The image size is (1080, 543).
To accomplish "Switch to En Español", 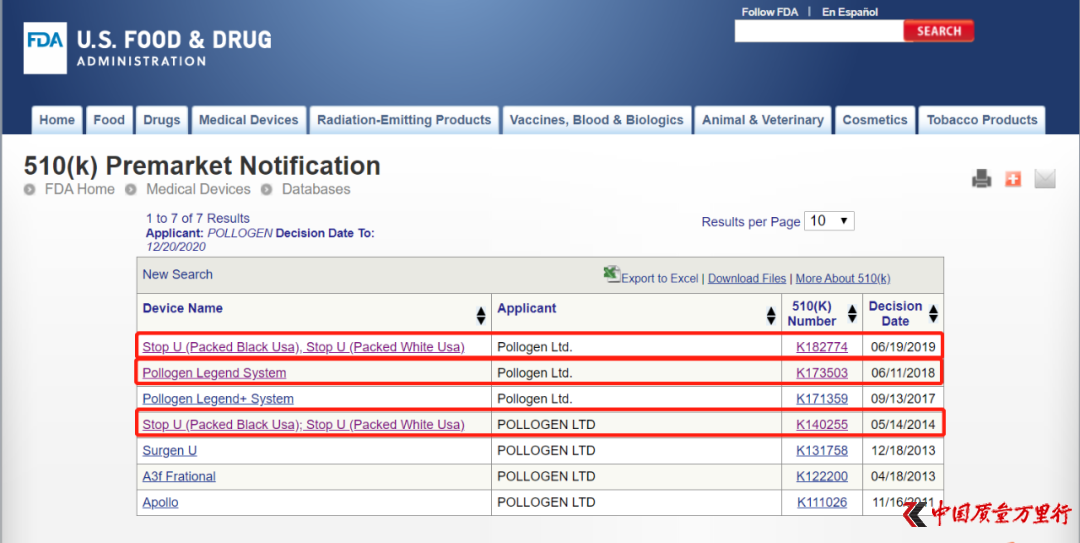I will (x=850, y=12).
